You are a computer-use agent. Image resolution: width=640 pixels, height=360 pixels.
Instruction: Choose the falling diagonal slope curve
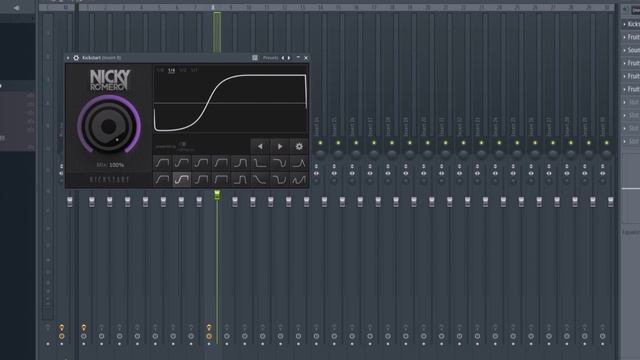[x=260, y=179]
